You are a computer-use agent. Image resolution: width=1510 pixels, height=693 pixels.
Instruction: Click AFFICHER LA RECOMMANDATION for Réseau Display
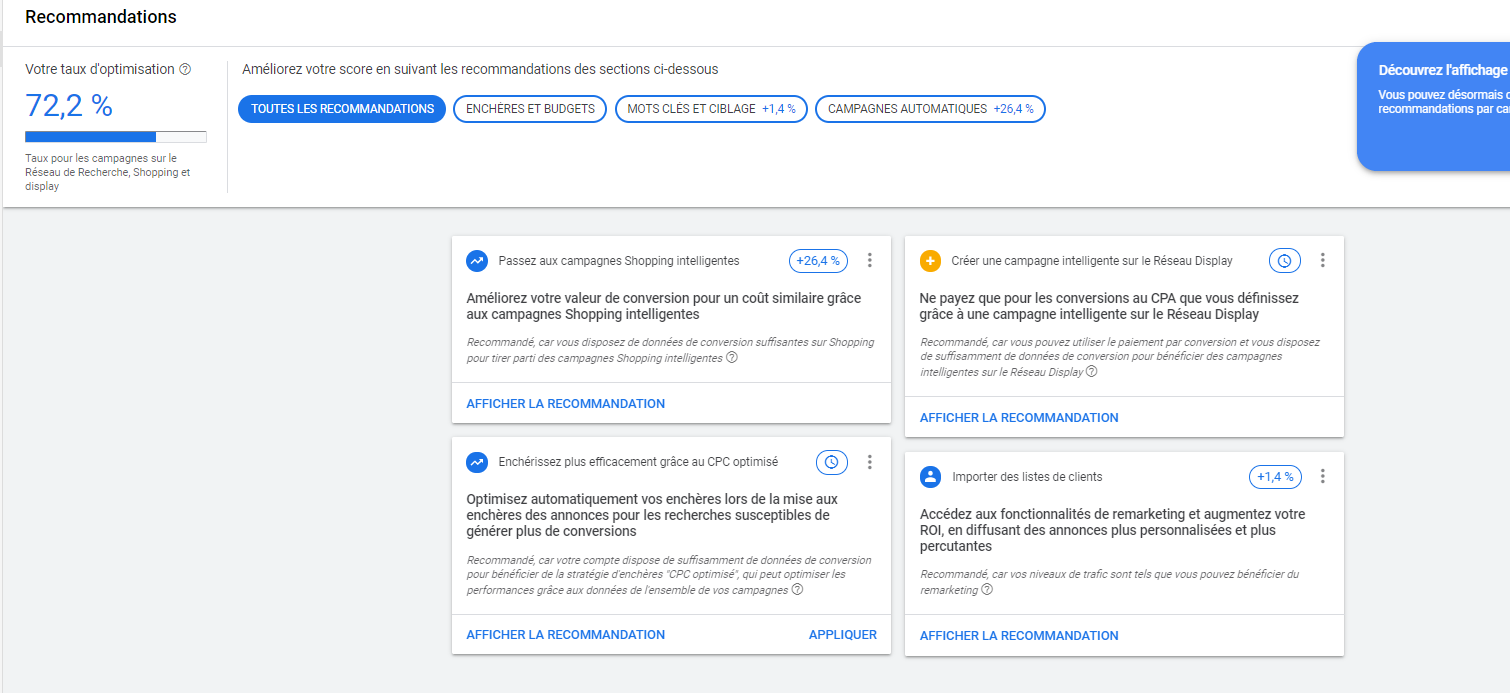point(1019,418)
